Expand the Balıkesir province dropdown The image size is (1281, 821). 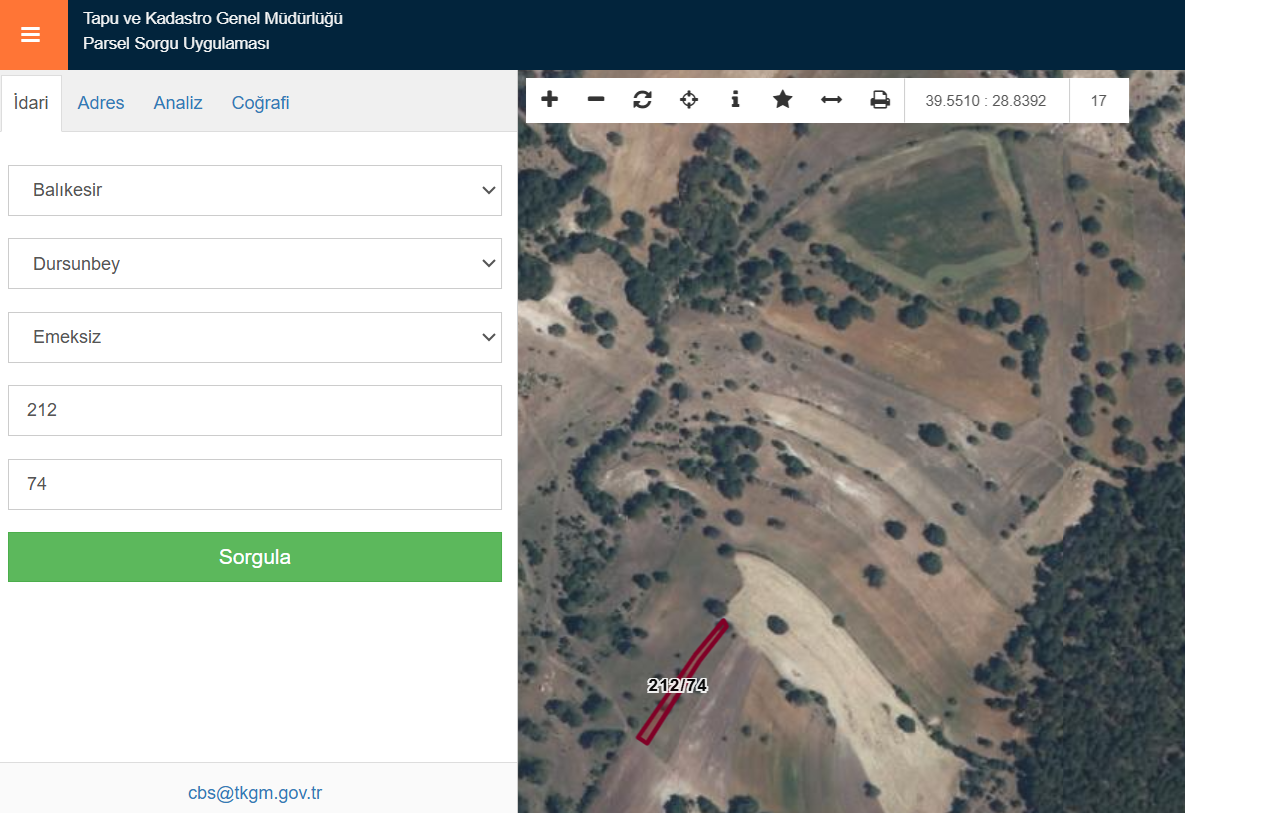pos(255,190)
